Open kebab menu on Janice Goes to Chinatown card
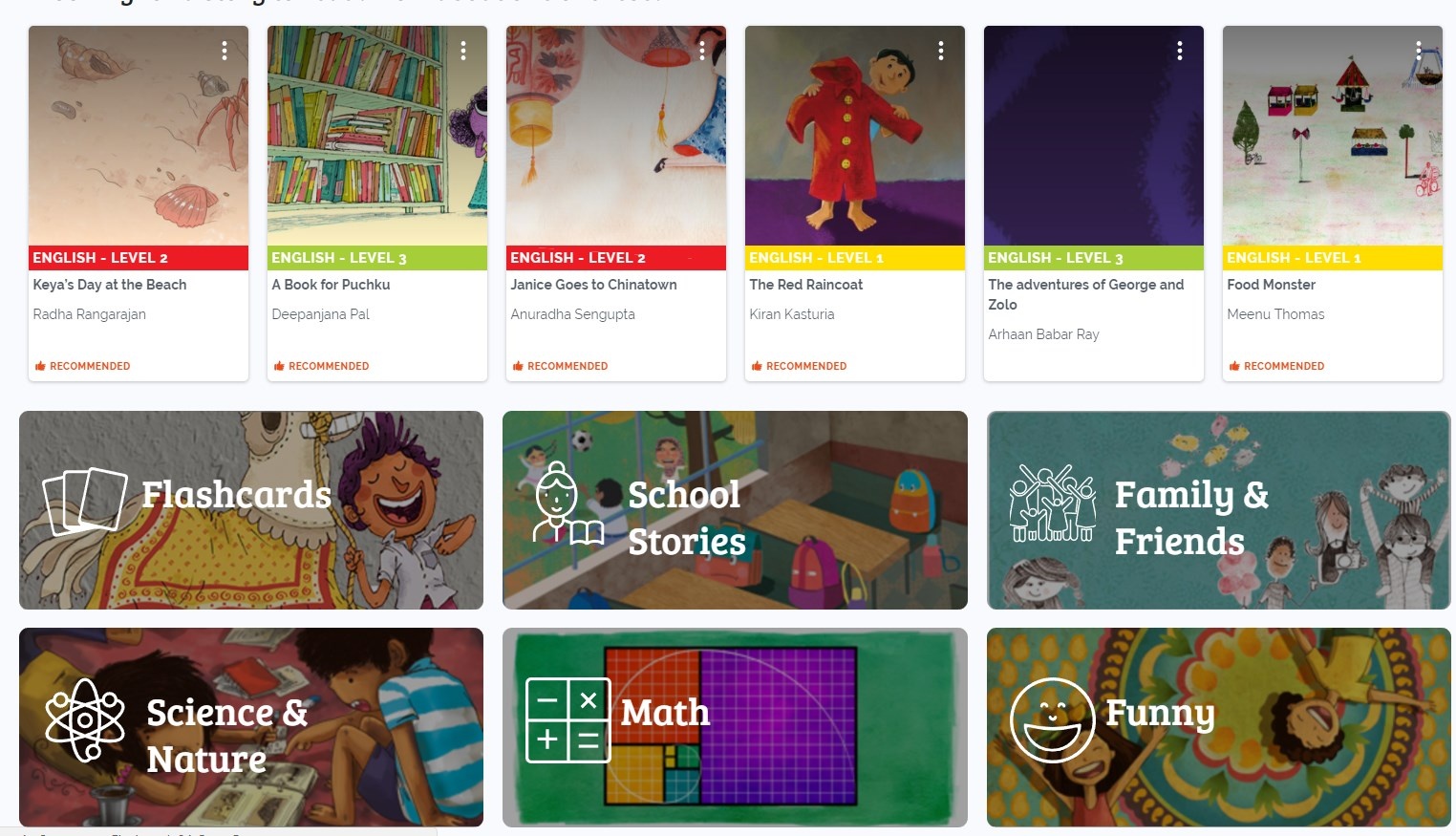 (x=702, y=51)
